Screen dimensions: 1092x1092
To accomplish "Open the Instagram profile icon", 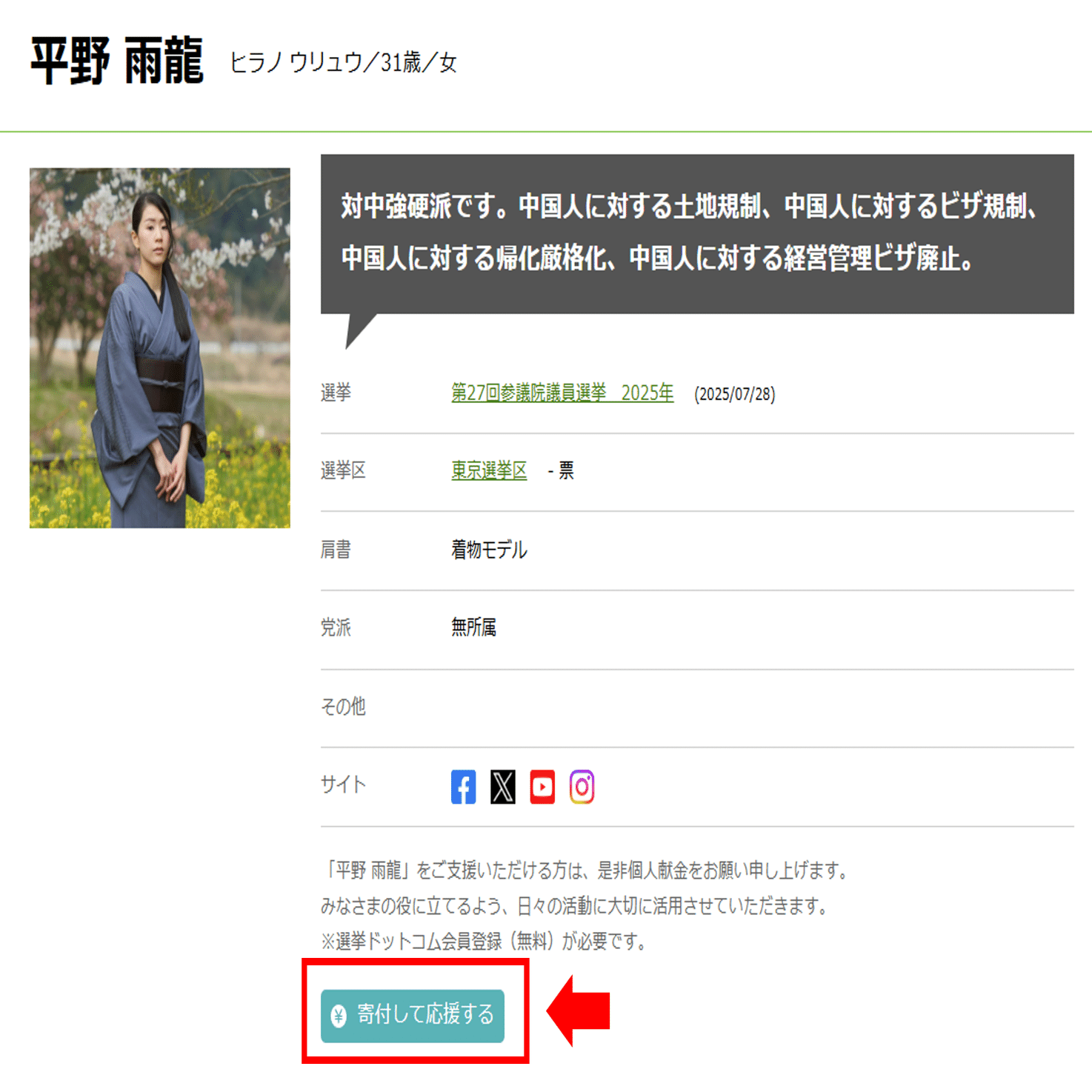I will point(582,787).
